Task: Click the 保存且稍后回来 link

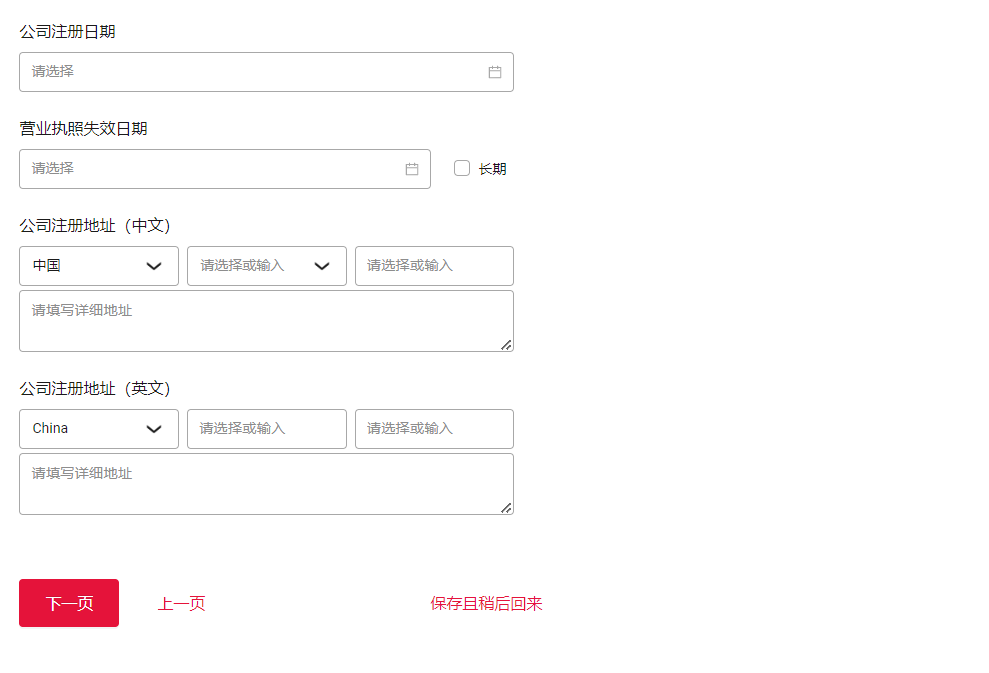Action: tap(487, 603)
